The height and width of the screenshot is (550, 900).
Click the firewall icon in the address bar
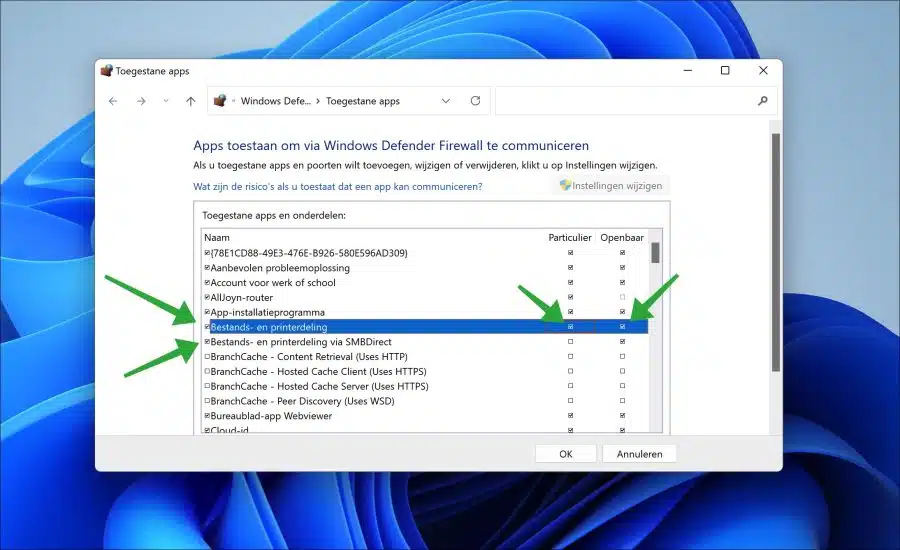(220, 100)
